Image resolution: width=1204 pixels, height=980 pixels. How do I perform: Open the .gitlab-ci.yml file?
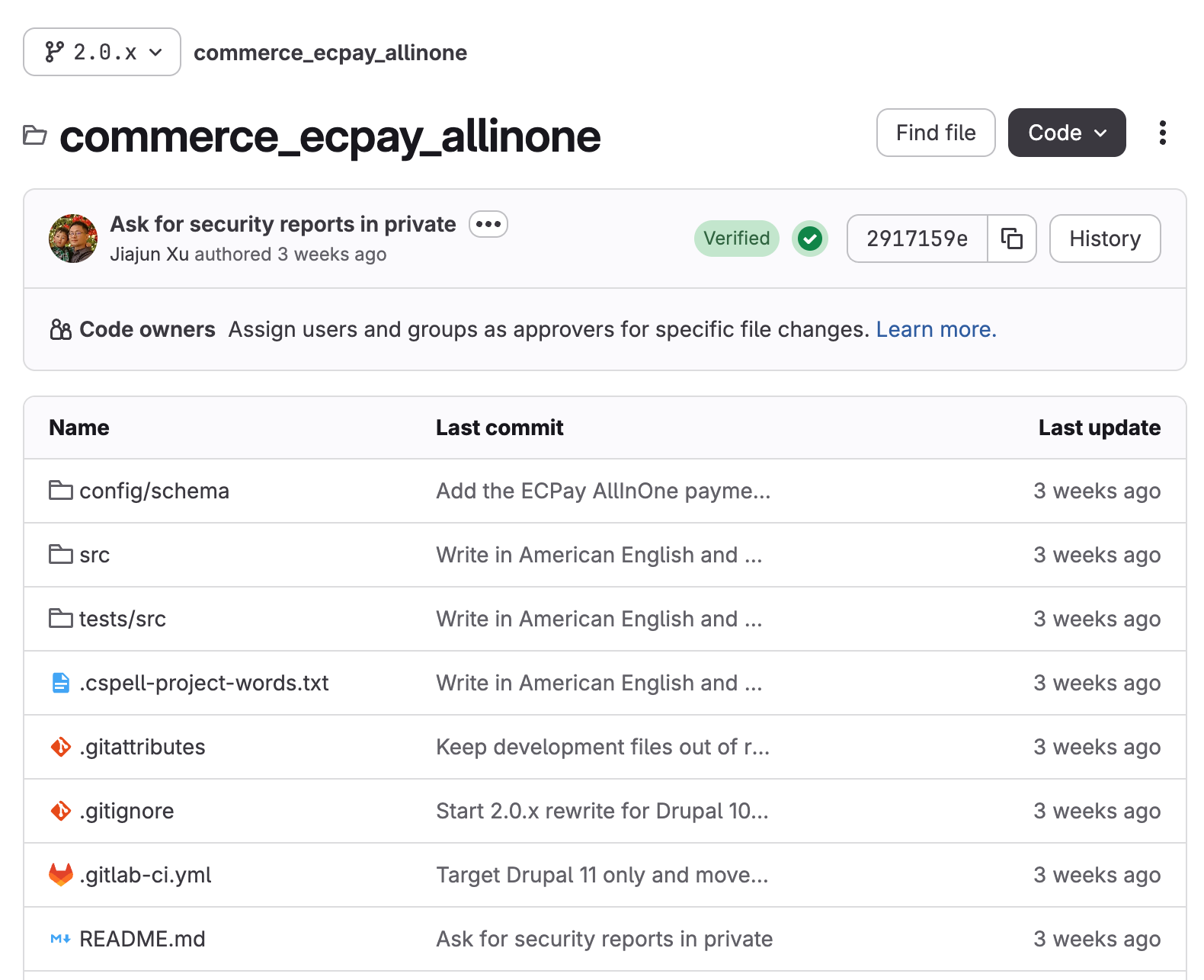[146, 875]
